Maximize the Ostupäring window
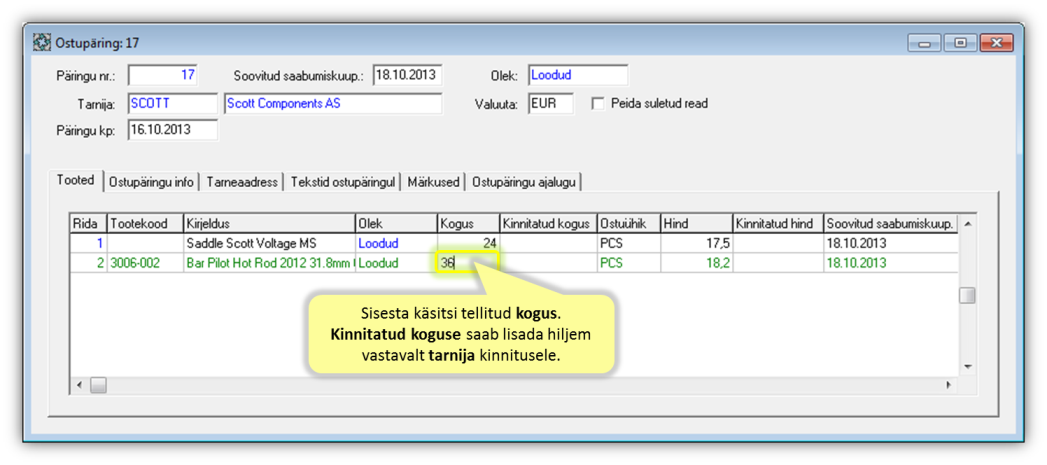 pos(960,43)
